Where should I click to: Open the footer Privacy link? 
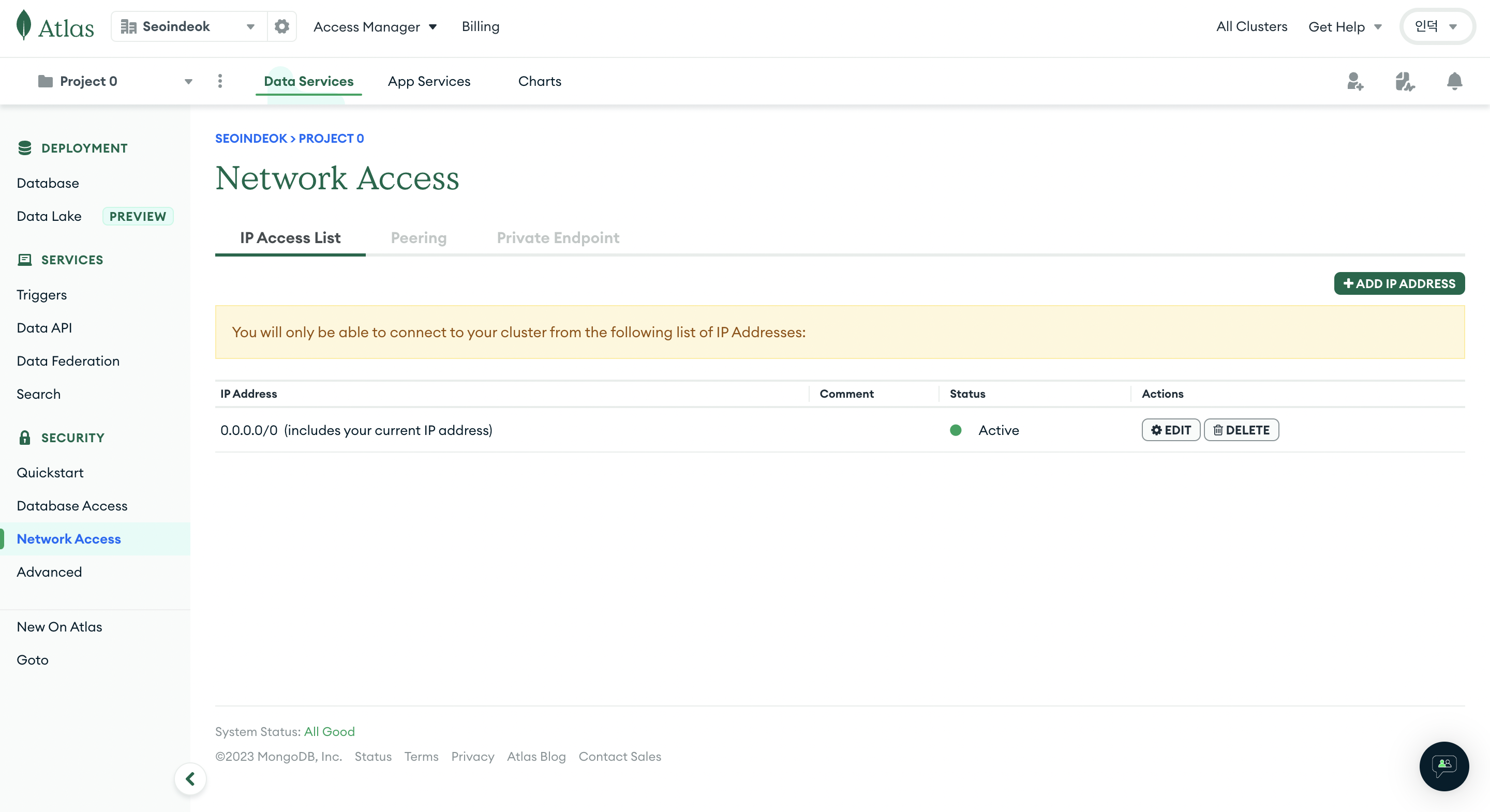click(x=472, y=756)
